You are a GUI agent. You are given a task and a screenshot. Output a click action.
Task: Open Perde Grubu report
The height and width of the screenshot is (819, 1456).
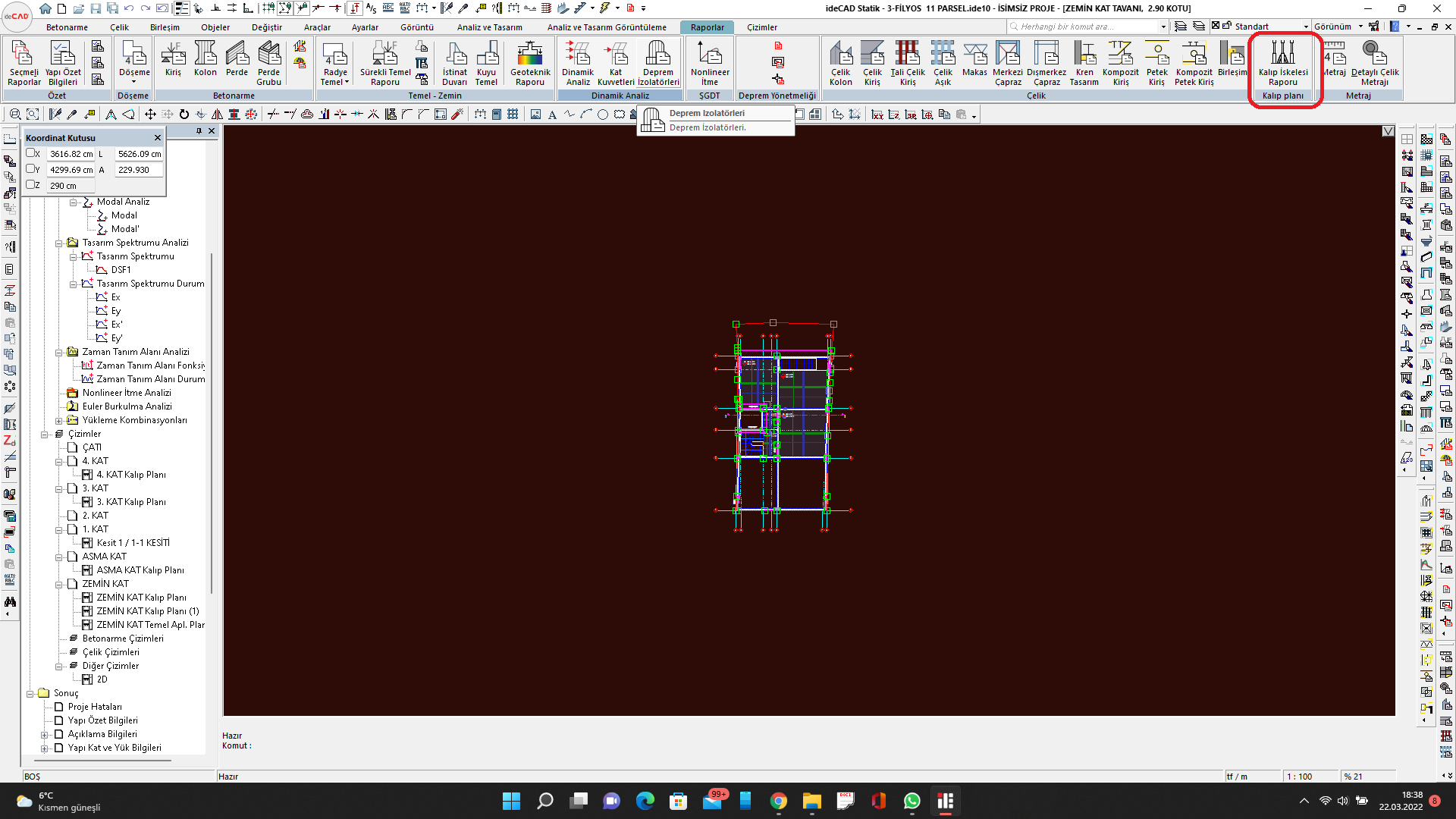click(269, 63)
